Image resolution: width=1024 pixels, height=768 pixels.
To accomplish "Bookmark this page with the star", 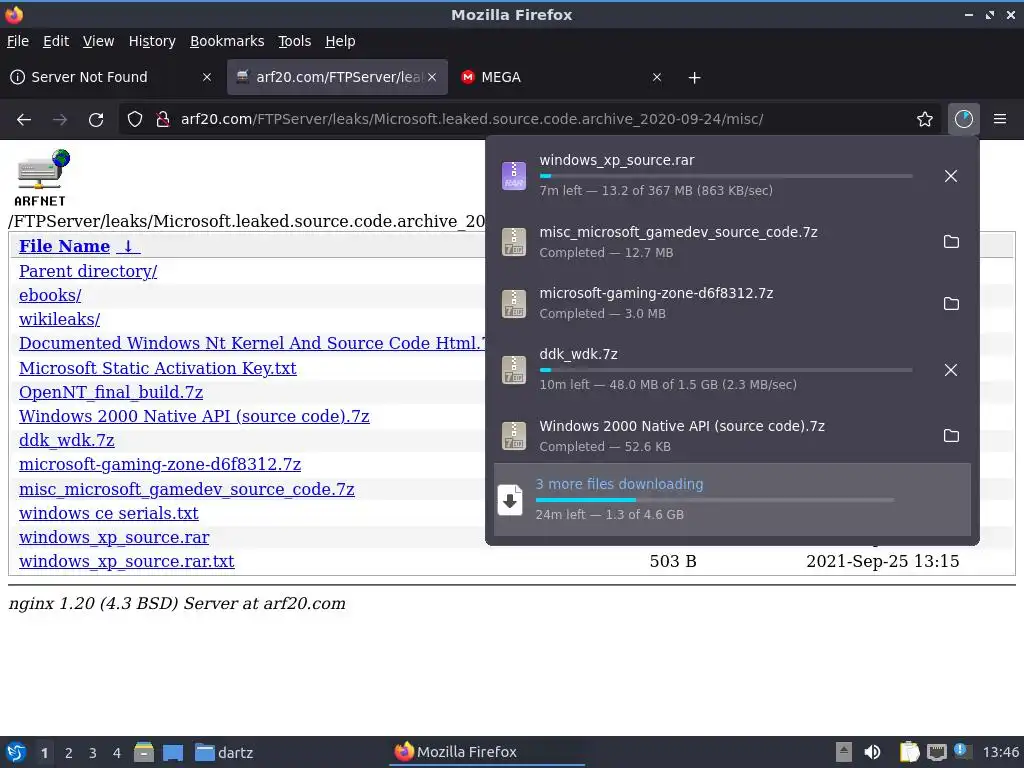I will (x=925, y=120).
